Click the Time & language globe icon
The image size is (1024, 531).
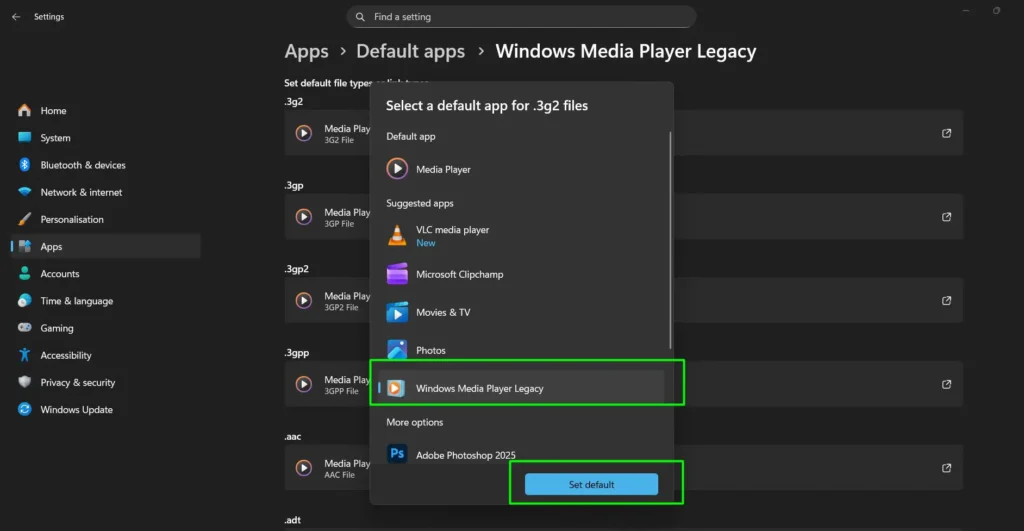(25, 300)
